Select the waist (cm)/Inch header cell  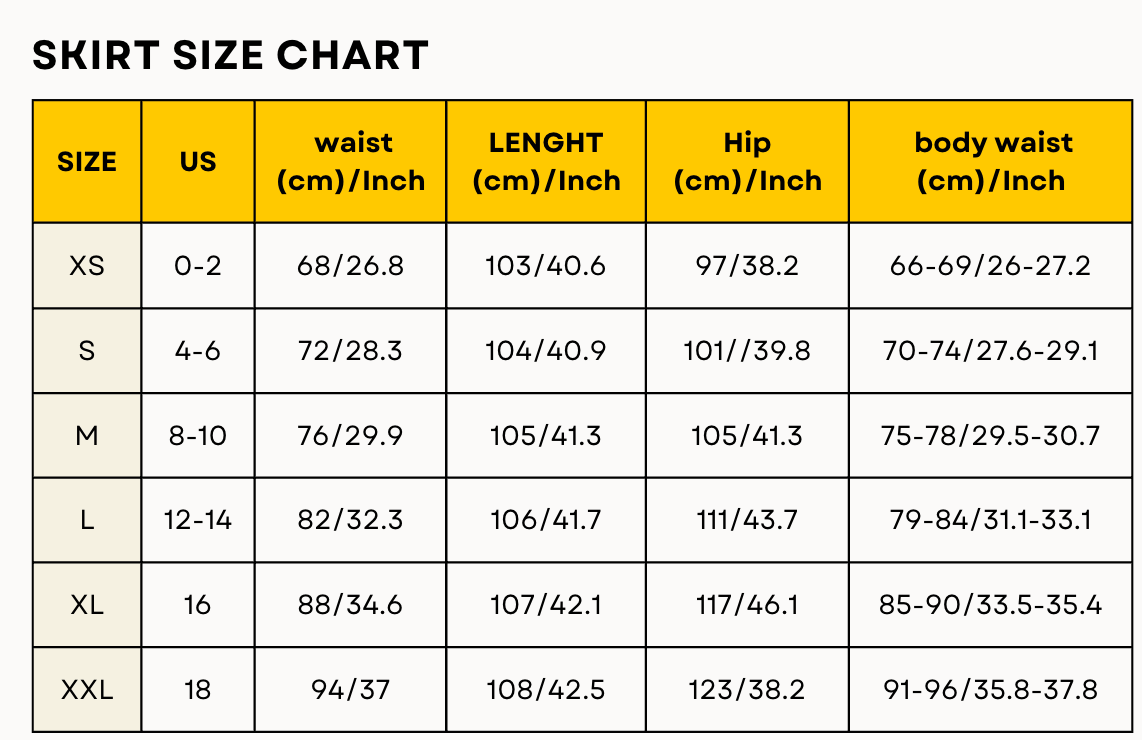pos(351,162)
